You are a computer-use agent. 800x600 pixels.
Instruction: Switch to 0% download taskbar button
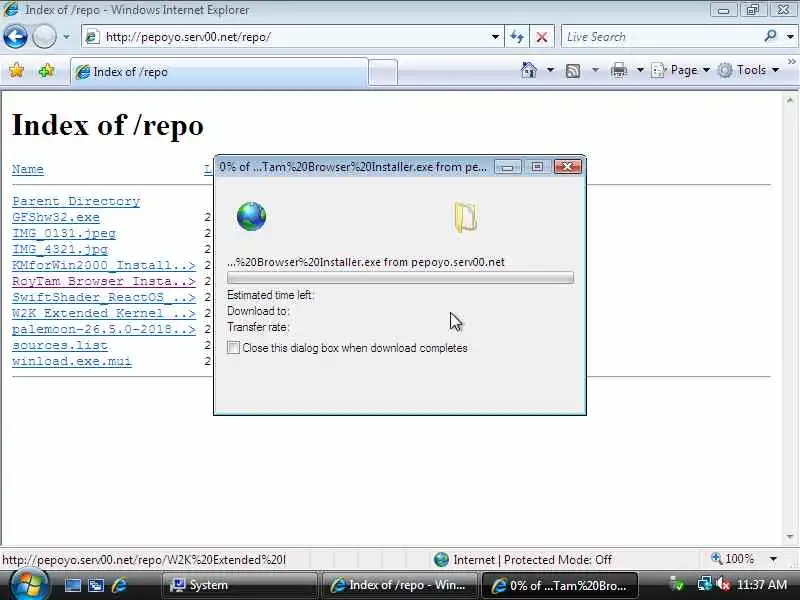click(x=559, y=585)
